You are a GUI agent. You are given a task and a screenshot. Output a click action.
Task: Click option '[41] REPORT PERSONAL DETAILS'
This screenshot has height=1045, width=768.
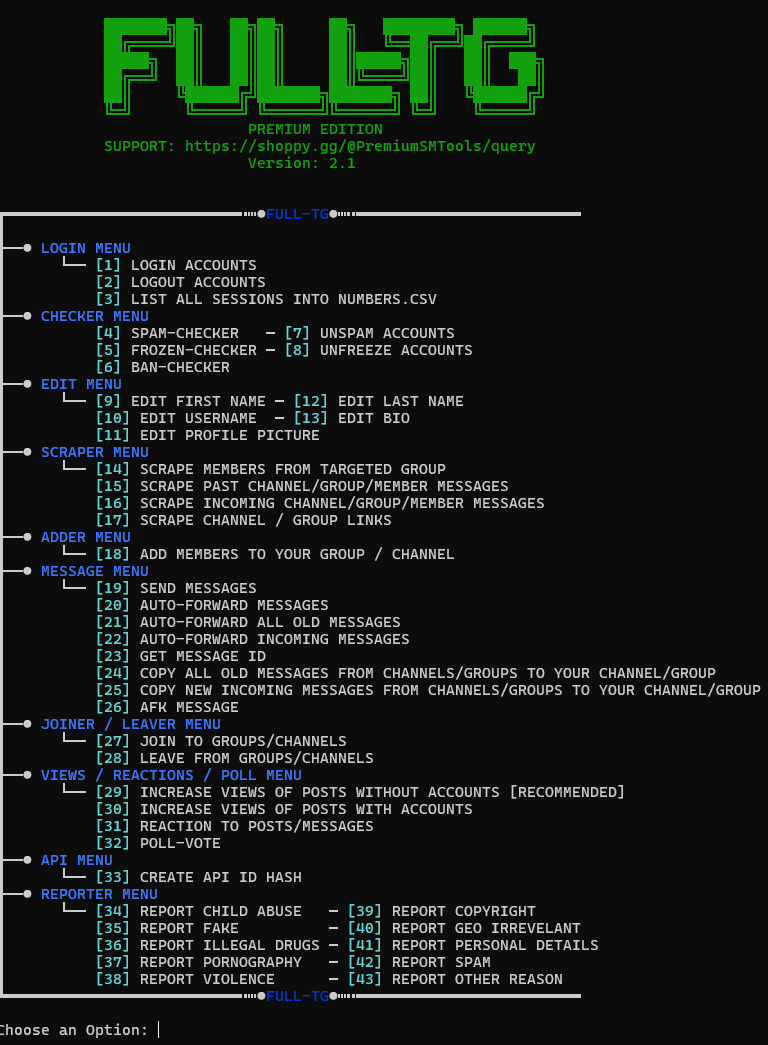tap(473, 945)
